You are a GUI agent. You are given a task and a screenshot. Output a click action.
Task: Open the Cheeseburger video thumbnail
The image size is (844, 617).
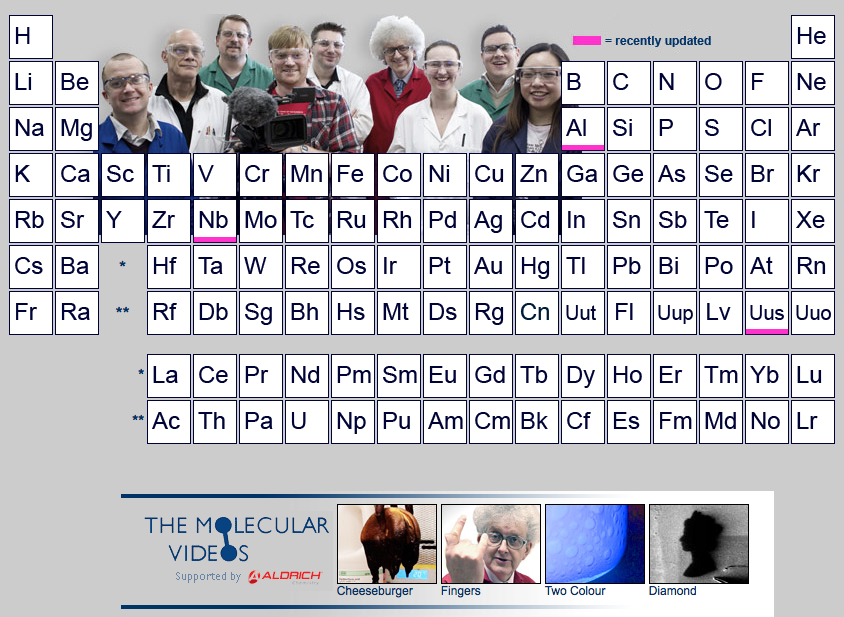tap(387, 544)
